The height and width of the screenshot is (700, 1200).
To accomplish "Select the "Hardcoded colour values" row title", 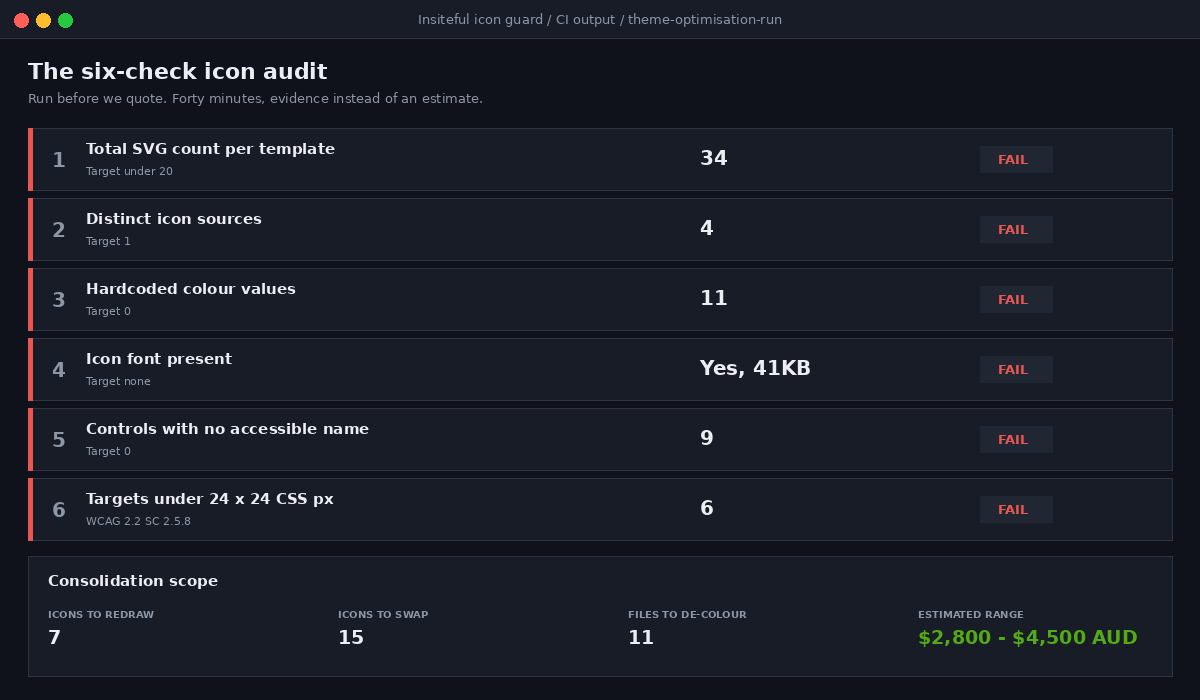I will (x=191, y=289).
